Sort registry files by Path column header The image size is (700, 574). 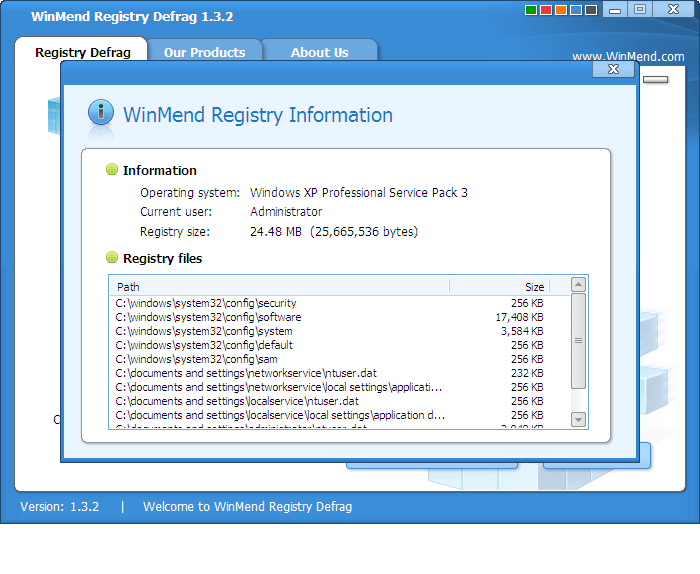(x=280, y=287)
